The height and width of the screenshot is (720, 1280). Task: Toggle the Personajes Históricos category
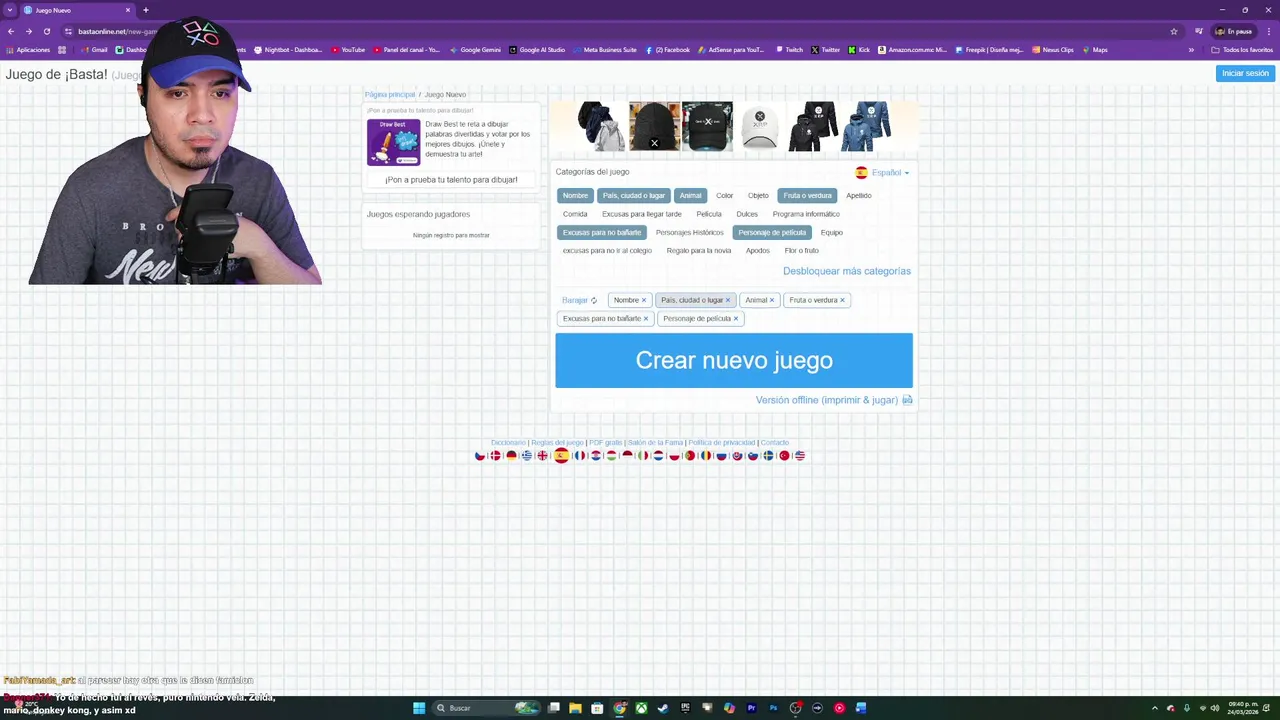(689, 232)
